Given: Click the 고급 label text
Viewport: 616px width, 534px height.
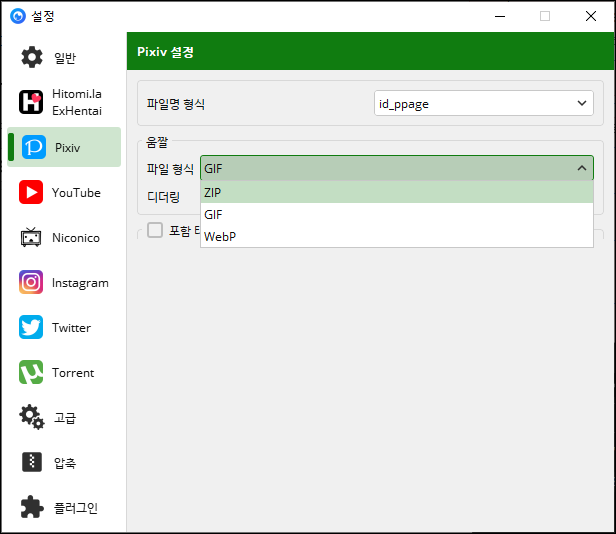Looking at the screenshot, I should (65, 418).
